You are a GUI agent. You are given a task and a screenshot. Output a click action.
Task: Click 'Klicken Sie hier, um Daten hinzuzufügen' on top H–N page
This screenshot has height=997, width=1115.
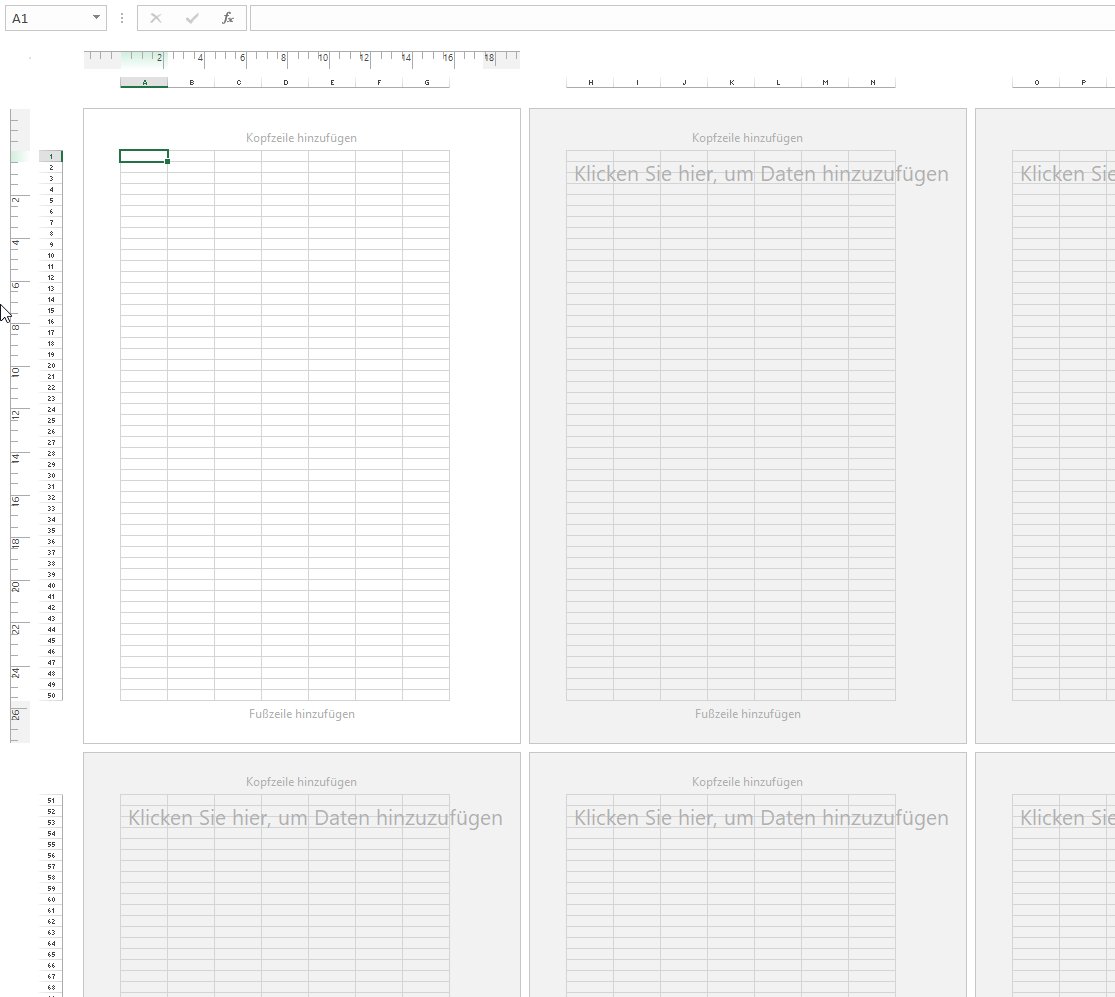point(761,174)
